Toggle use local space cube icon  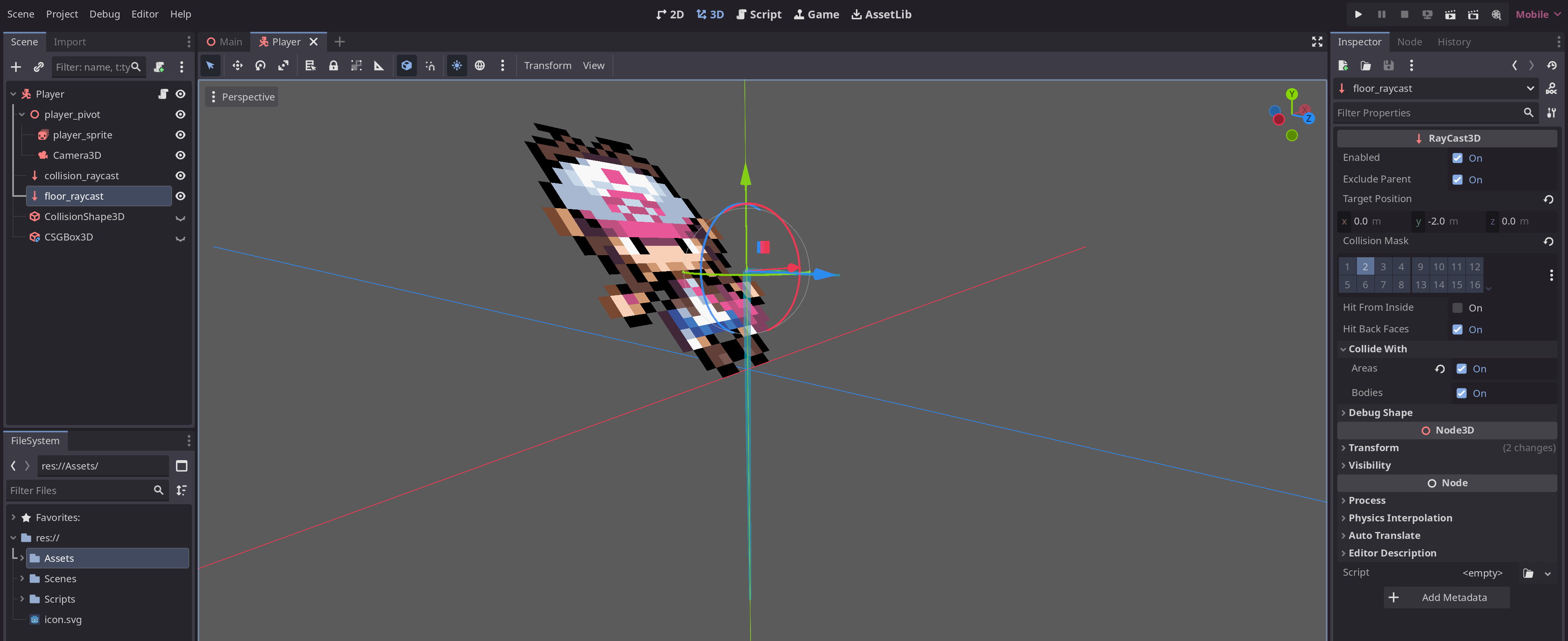coord(407,66)
